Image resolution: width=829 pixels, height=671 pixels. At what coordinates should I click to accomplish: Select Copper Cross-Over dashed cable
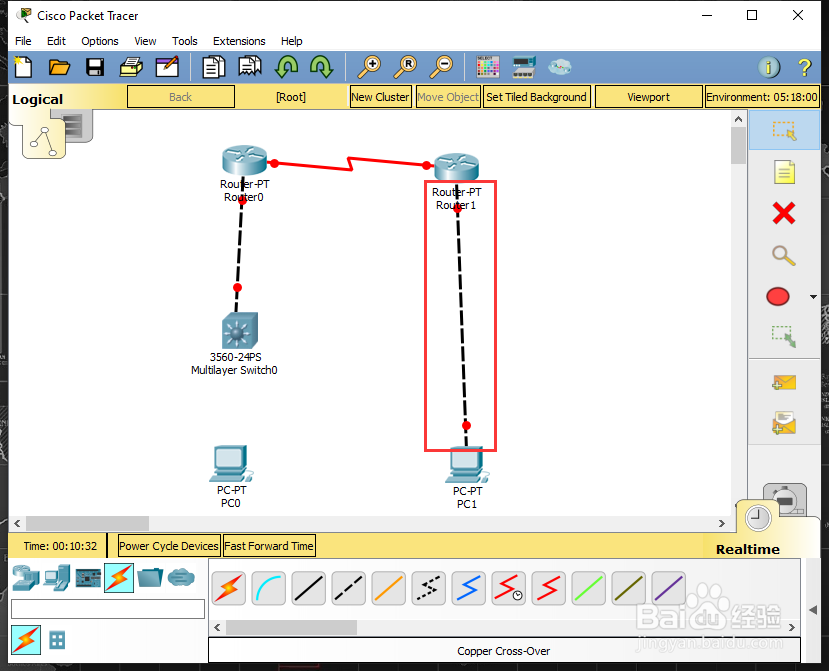pos(348,589)
